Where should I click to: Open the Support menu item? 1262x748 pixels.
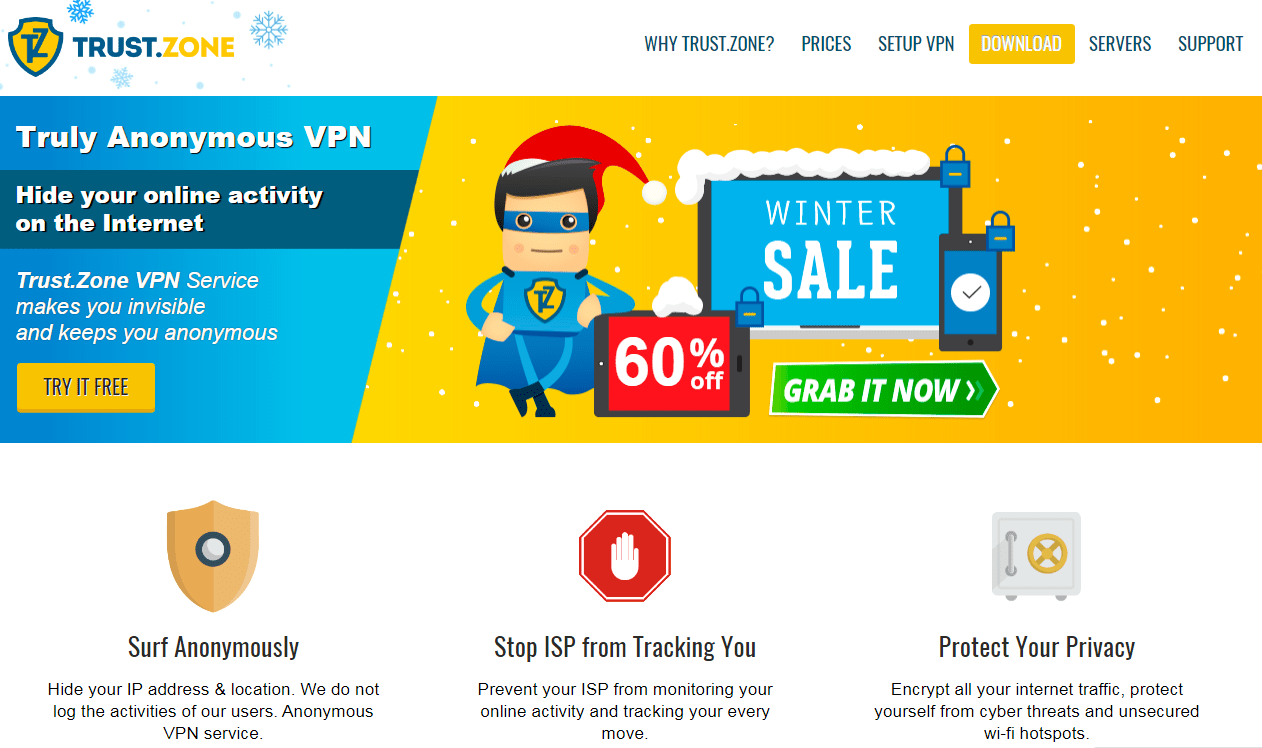(1211, 44)
